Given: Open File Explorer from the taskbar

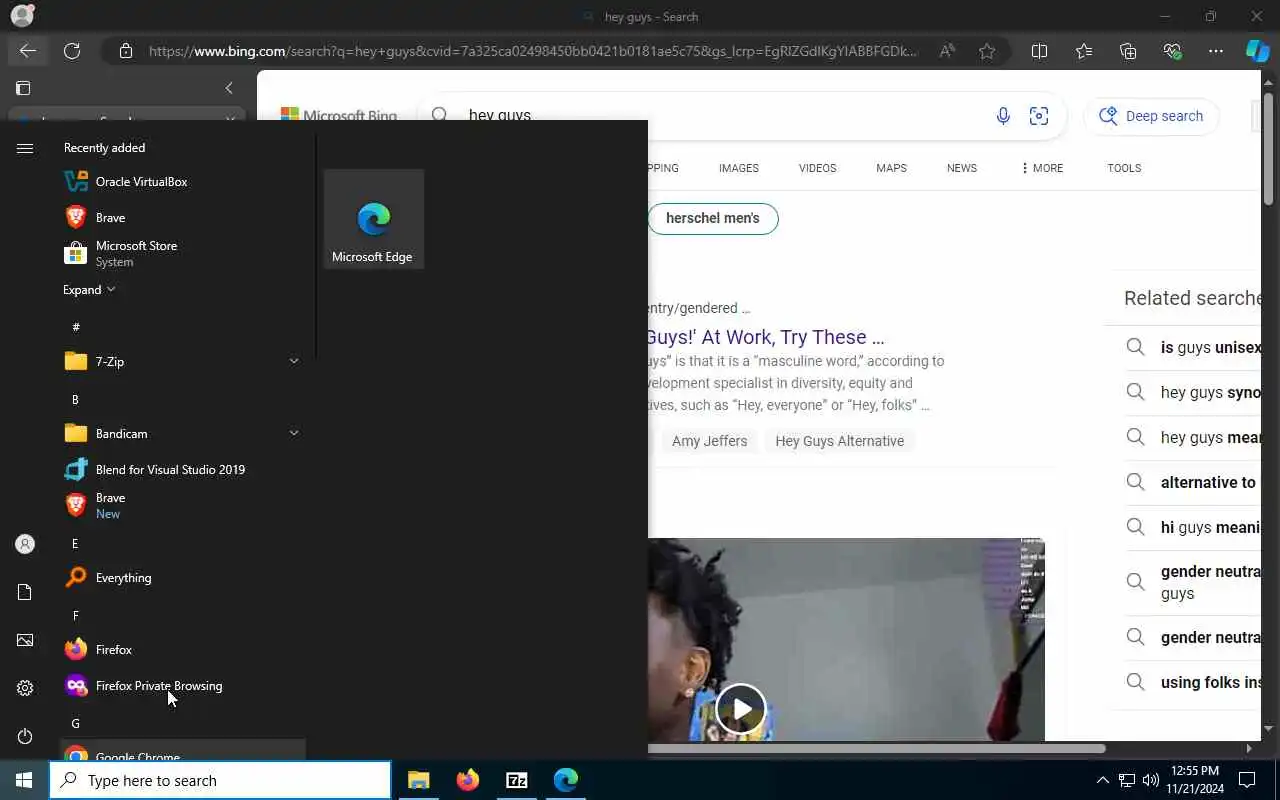Looking at the screenshot, I should tap(419, 780).
